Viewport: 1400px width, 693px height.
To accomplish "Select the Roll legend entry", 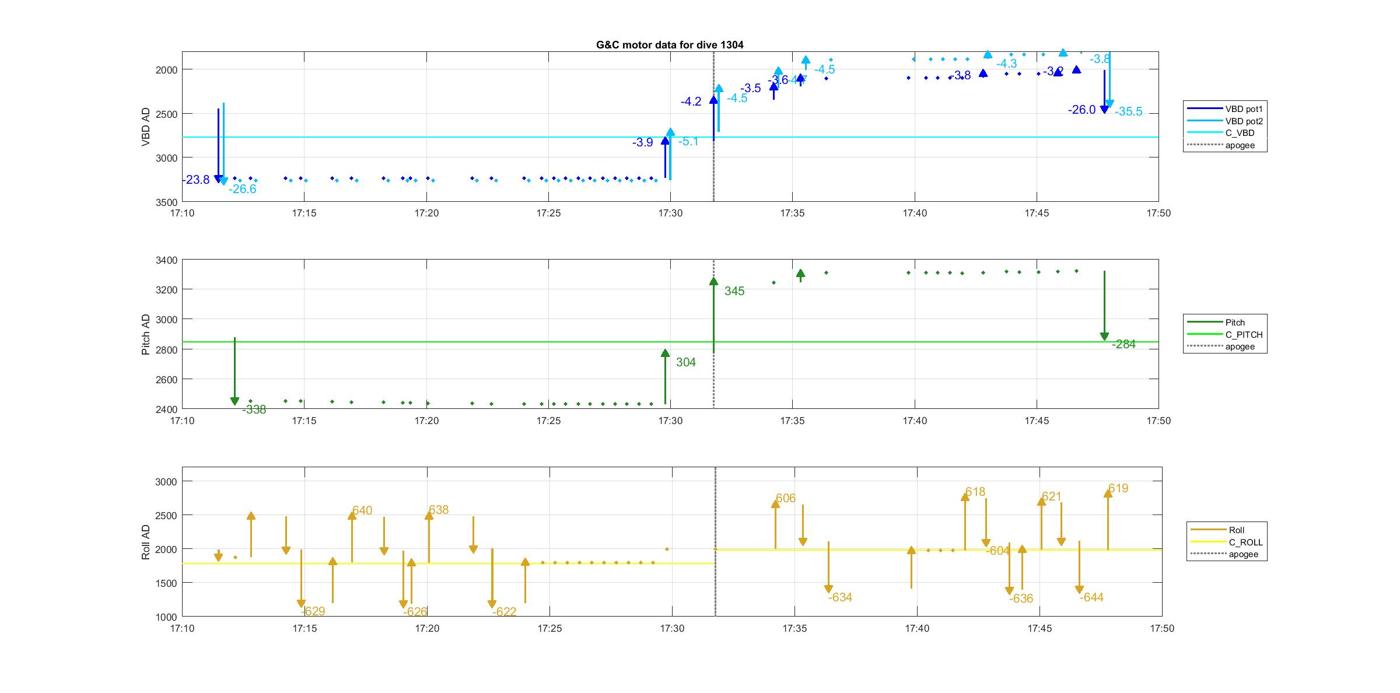I will pyautogui.click(x=1236, y=530).
